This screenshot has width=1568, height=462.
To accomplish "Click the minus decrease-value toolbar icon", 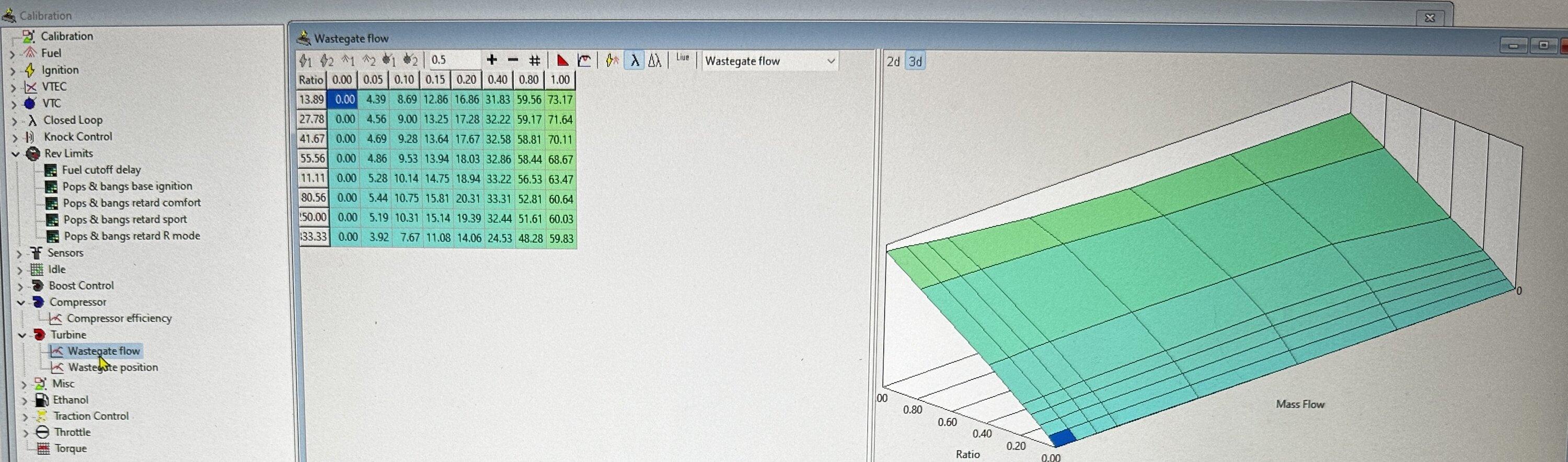I will (x=513, y=60).
